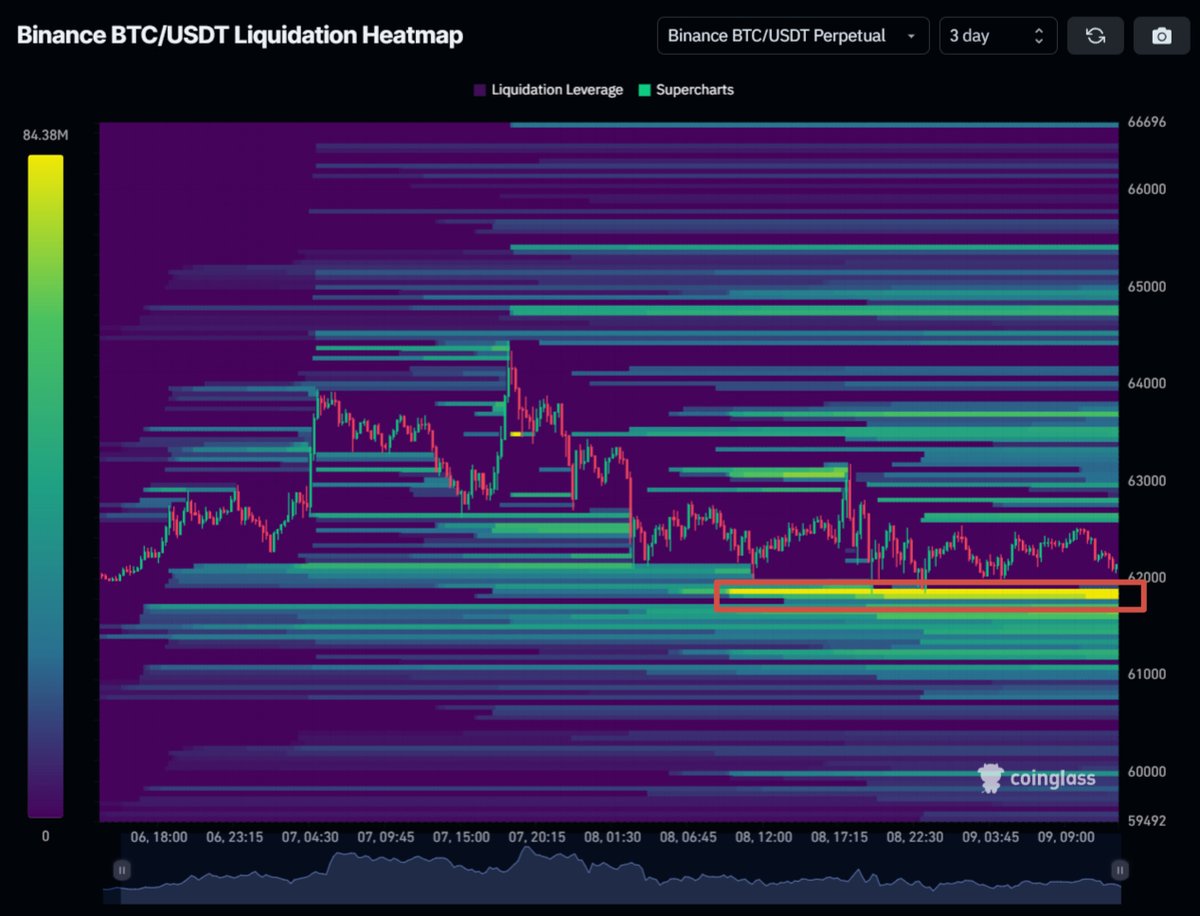The image size is (1200, 916).
Task: Click the 61000 price axis label
Action: 1148,675
